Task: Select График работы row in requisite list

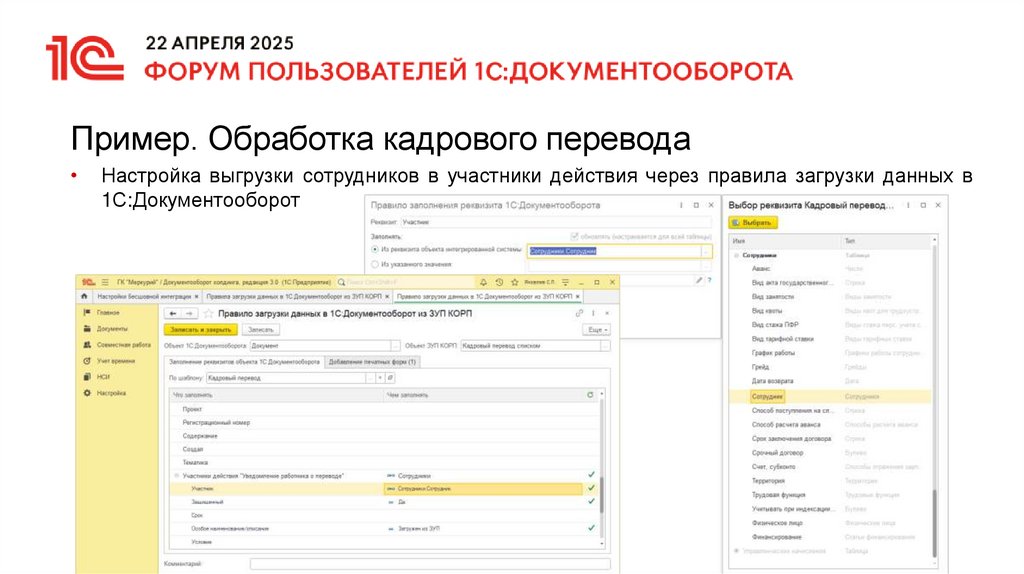Action: [829, 353]
